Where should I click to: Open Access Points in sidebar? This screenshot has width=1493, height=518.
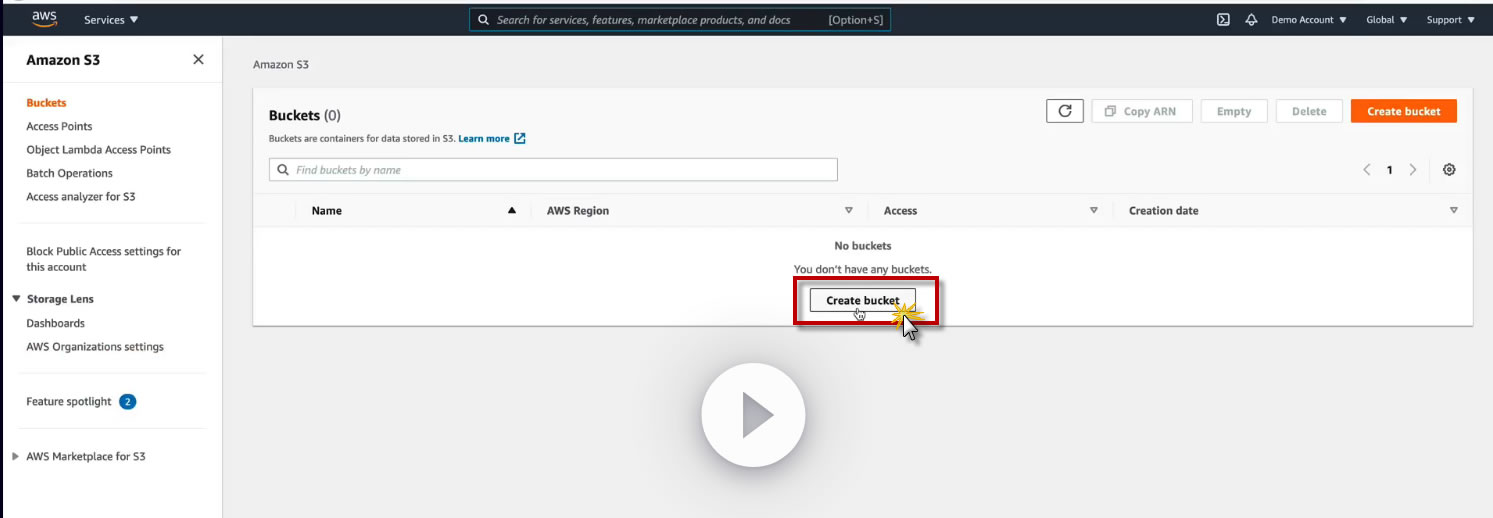(59, 126)
